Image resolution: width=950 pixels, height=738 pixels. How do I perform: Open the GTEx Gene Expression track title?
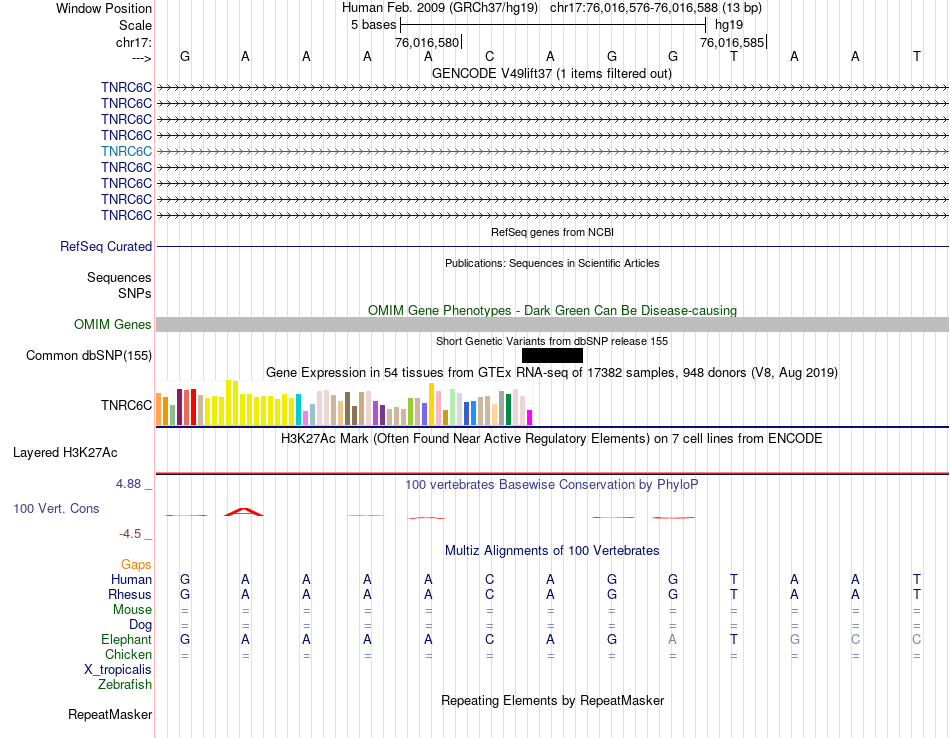click(x=552, y=373)
